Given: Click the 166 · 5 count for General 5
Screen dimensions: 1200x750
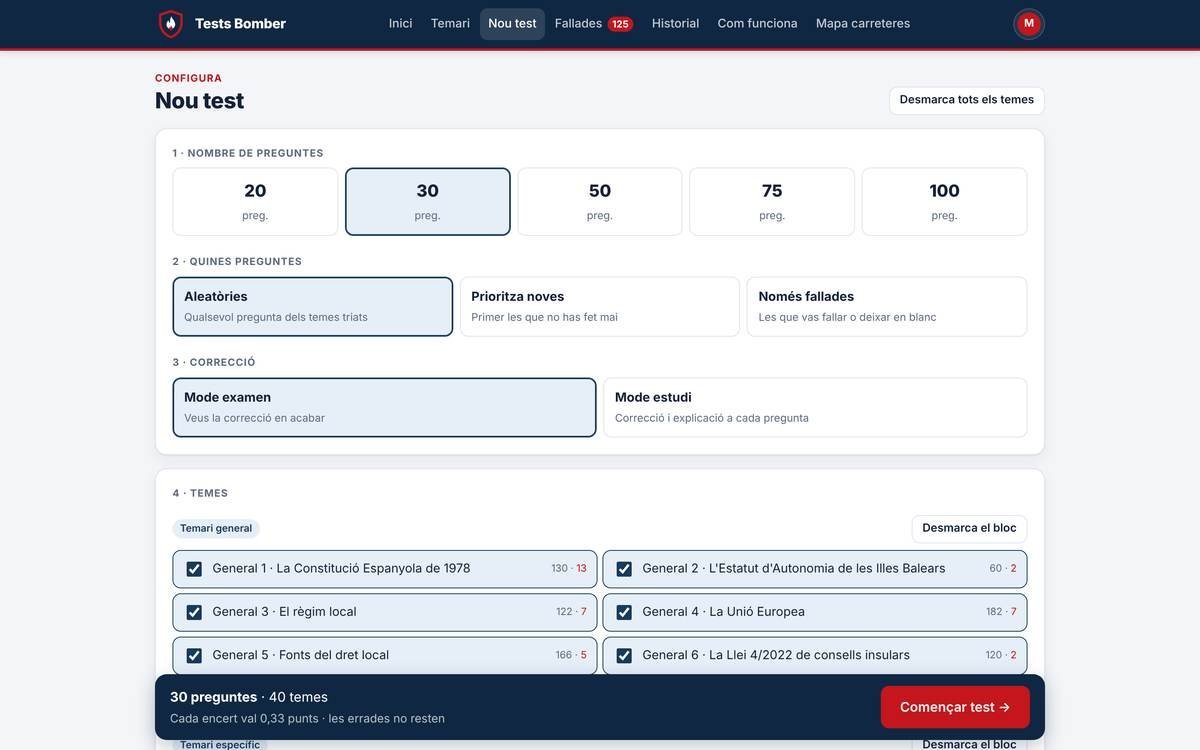Looking at the screenshot, I should 571,655.
